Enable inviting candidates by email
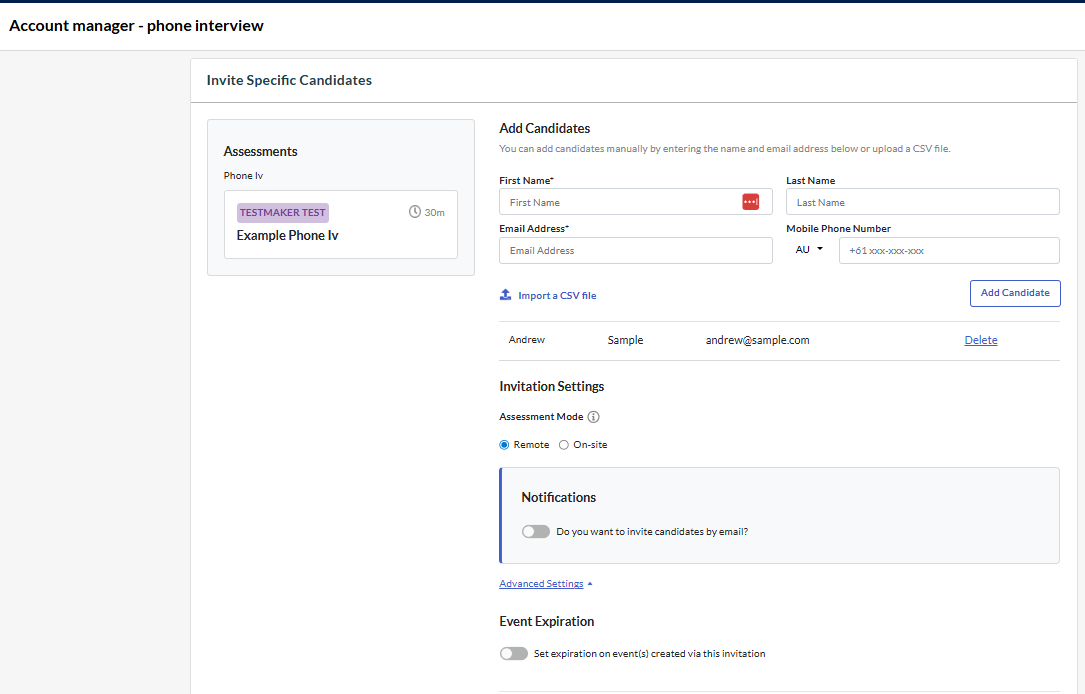Screen dimensions: 1085x694 pyautogui.click(x=536, y=531)
